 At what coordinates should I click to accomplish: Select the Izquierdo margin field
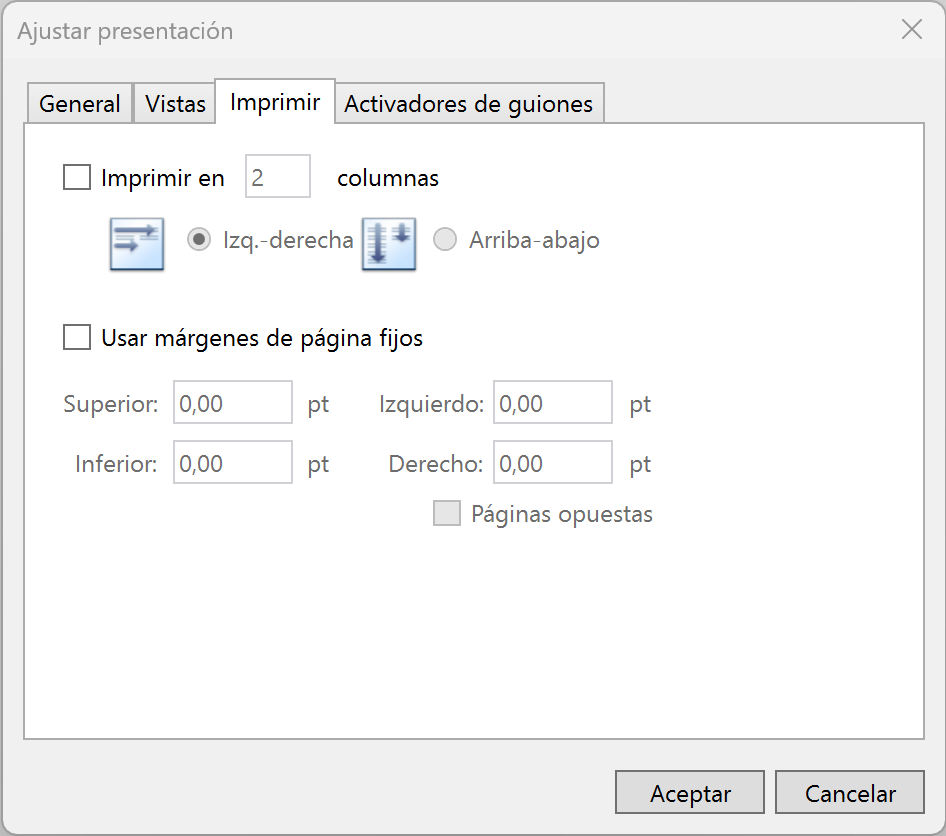click(x=553, y=404)
